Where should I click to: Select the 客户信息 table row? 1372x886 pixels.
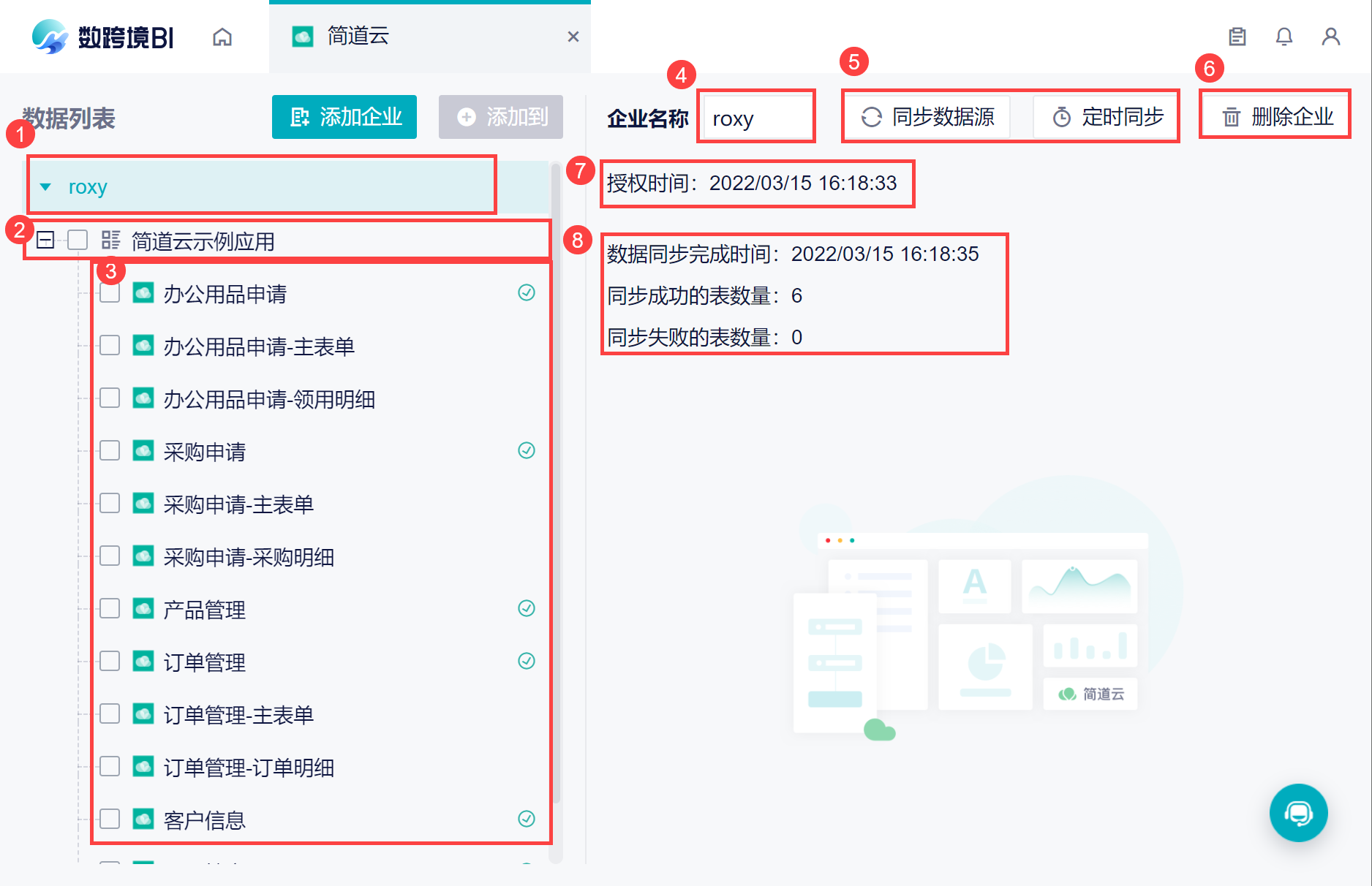tap(321, 819)
